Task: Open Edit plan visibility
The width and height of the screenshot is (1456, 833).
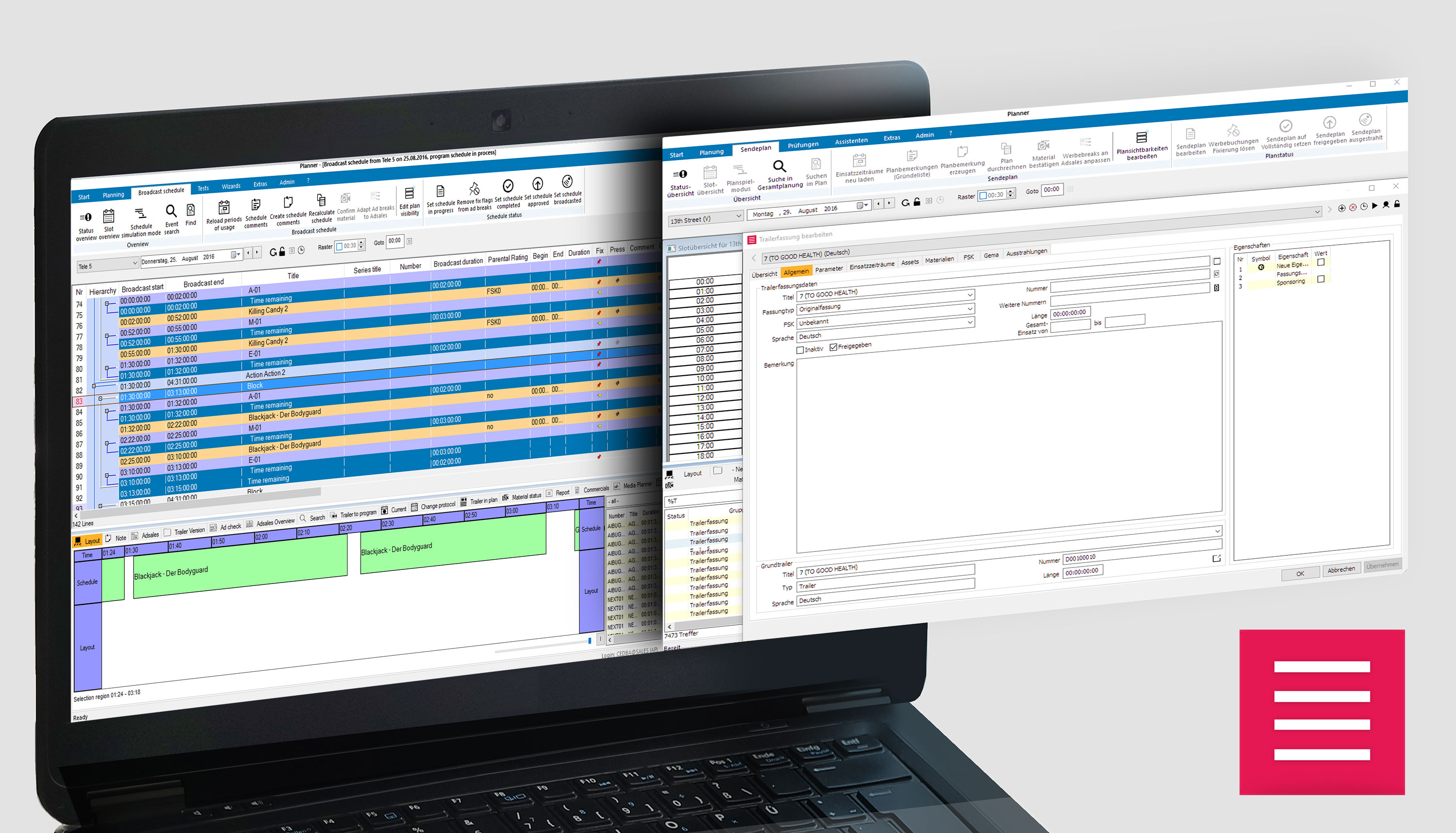Action: point(410,202)
